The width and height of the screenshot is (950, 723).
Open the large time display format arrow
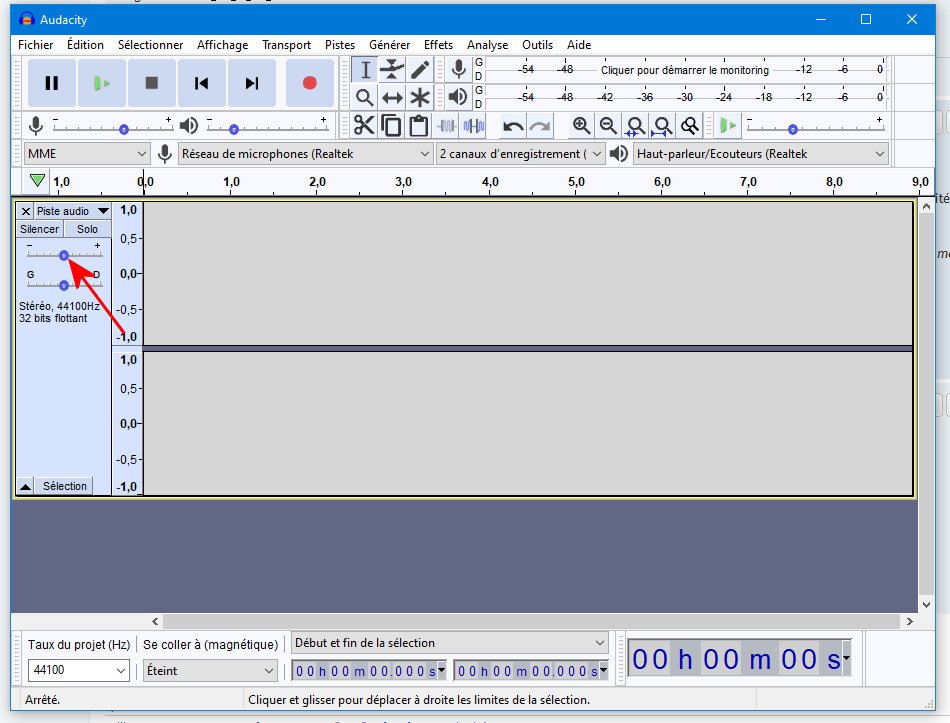tap(846, 658)
